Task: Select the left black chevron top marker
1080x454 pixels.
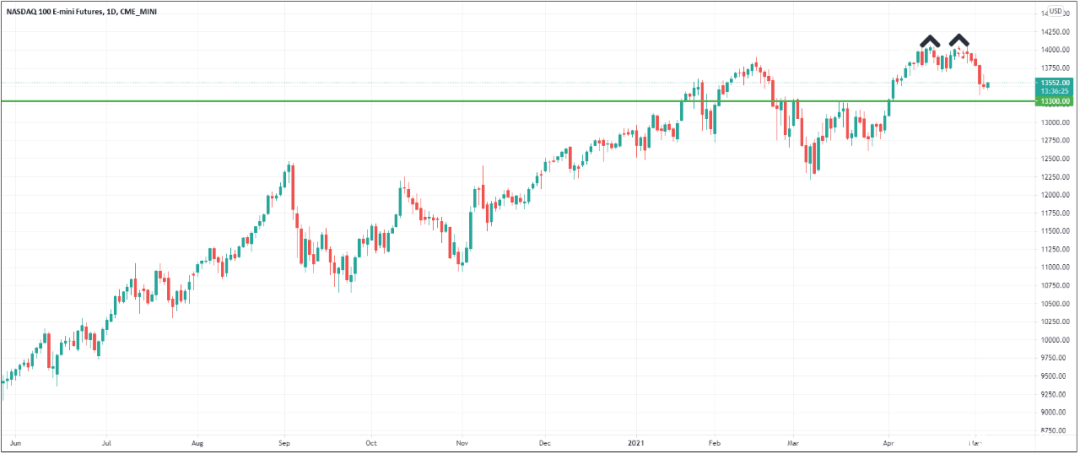Action: tap(930, 41)
